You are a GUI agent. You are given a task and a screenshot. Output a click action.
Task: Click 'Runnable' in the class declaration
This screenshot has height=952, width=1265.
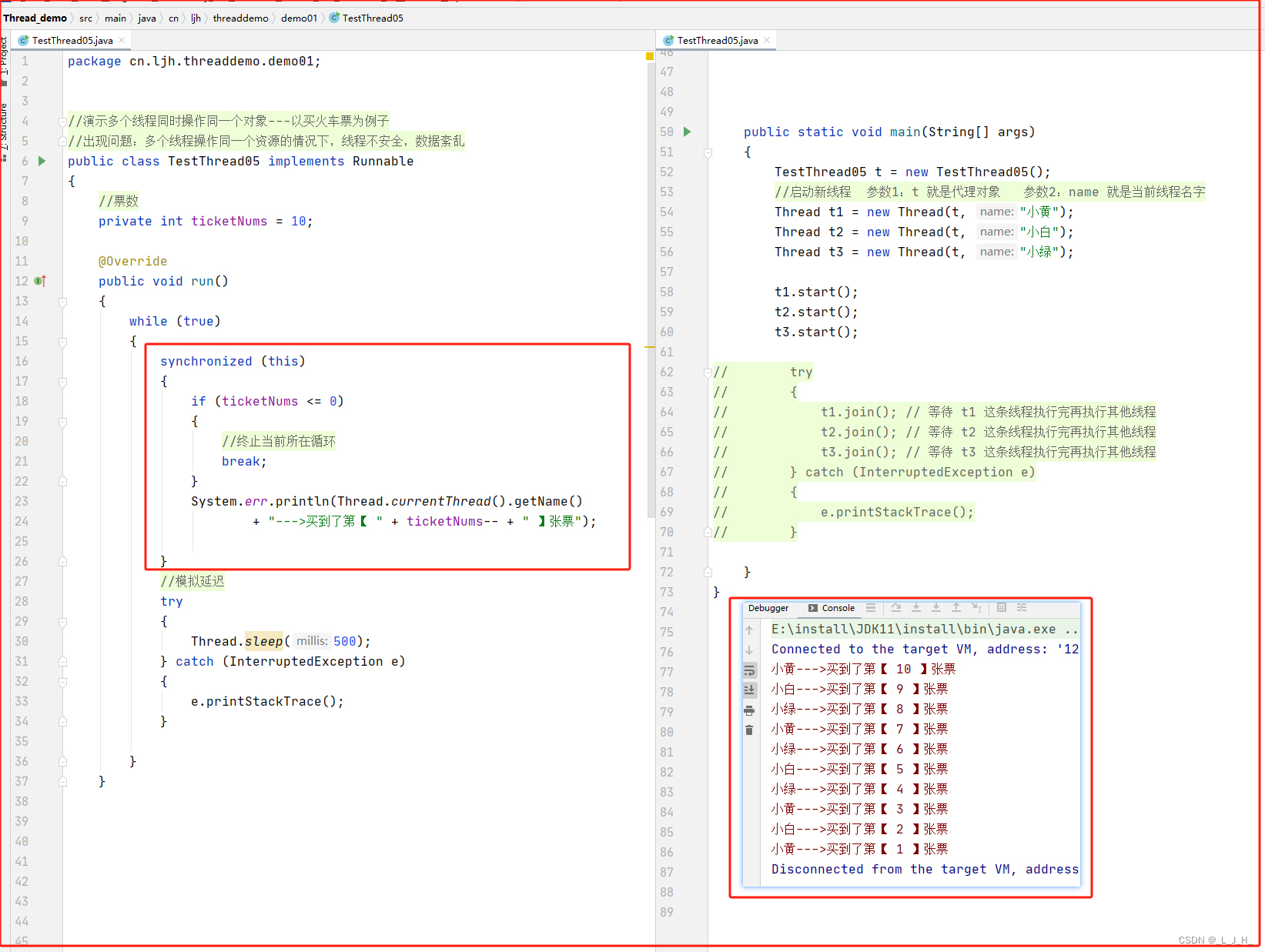(x=383, y=162)
